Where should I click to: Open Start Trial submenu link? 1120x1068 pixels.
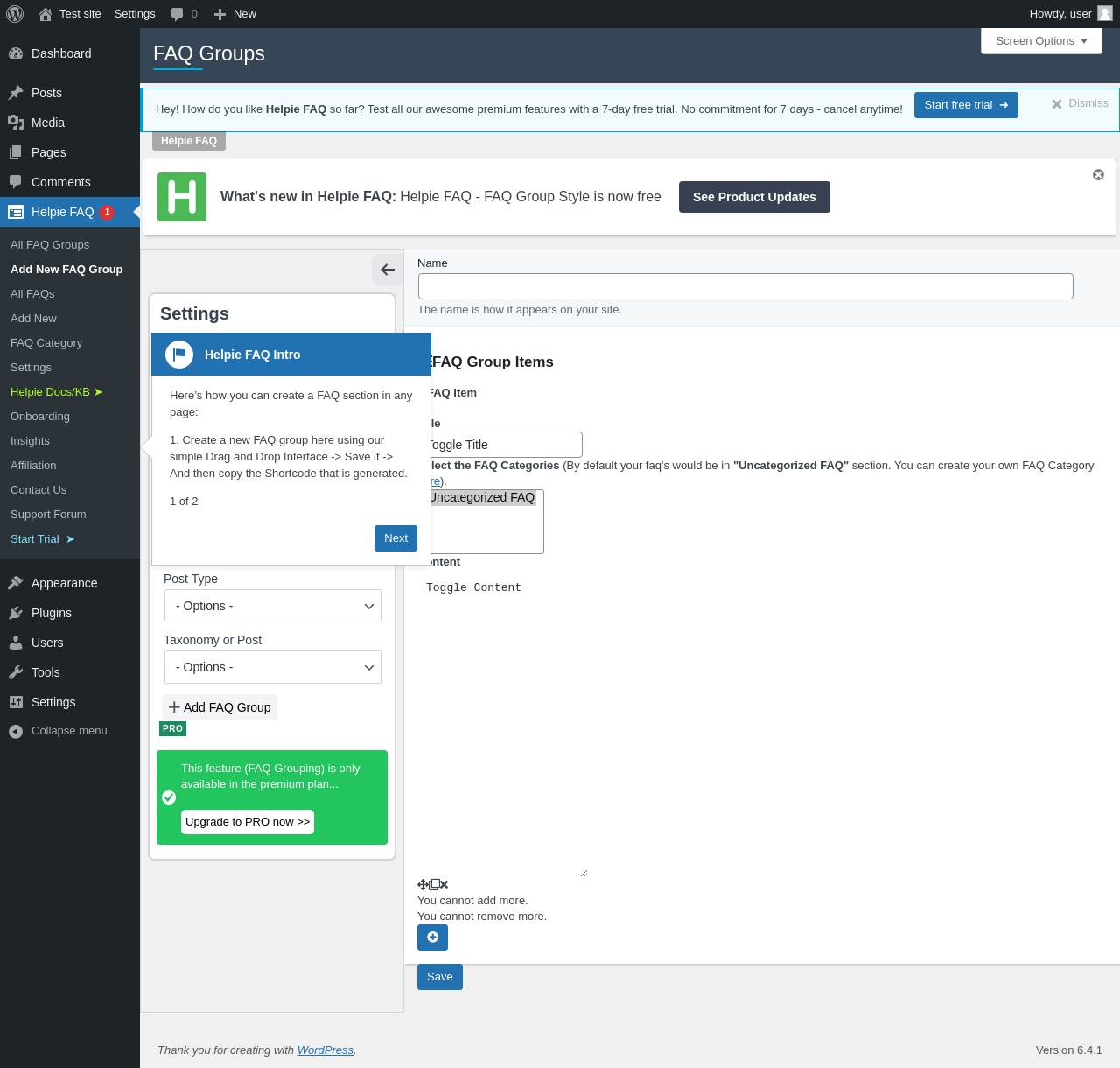point(43,539)
